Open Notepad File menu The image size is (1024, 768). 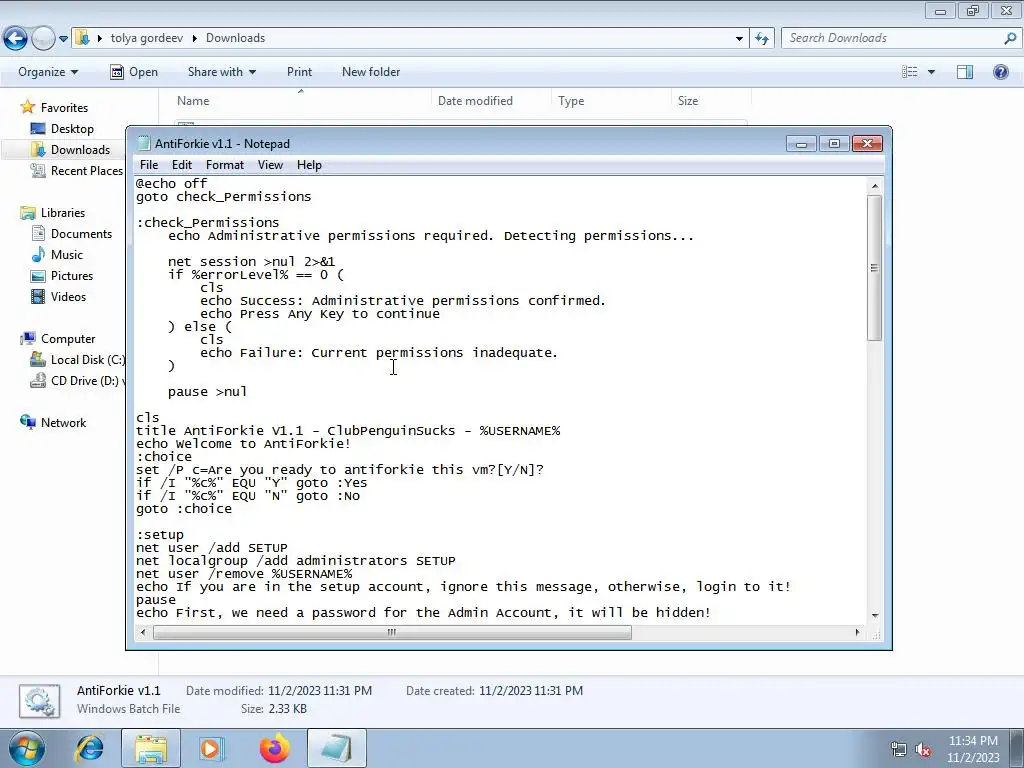[149, 165]
